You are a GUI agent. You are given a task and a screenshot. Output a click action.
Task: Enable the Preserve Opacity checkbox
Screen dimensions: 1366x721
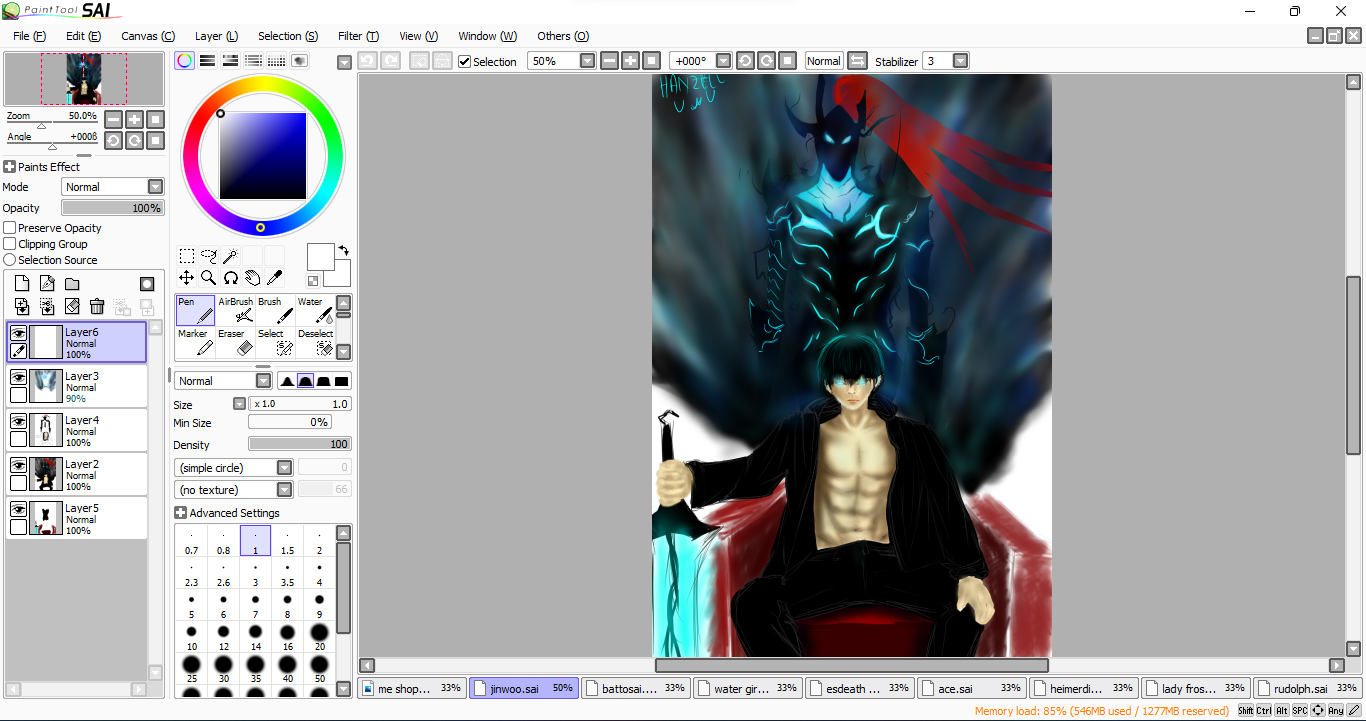[10, 228]
